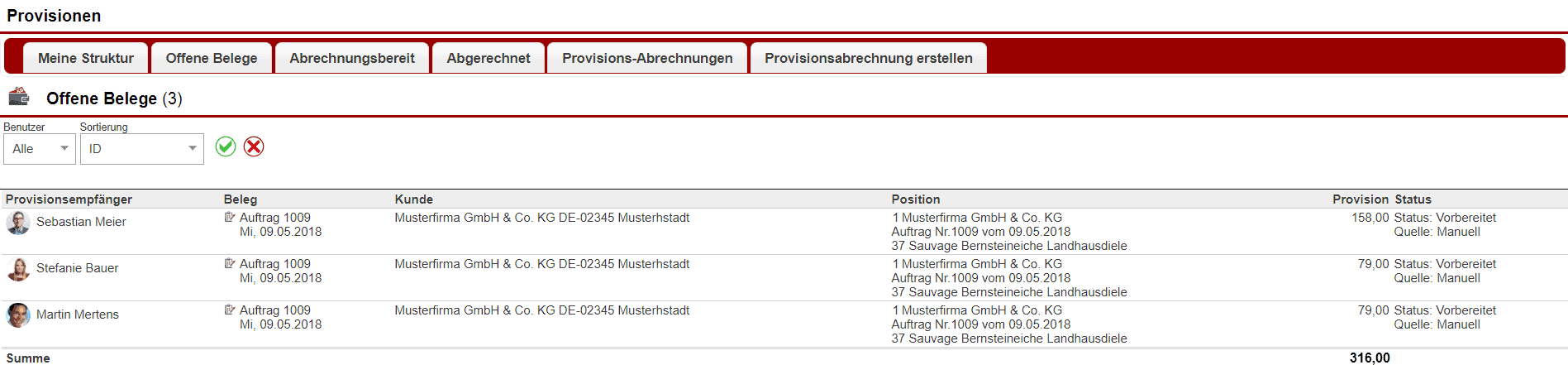
Task: Click the green checkmark apply filter icon
Action: (226, 146)
